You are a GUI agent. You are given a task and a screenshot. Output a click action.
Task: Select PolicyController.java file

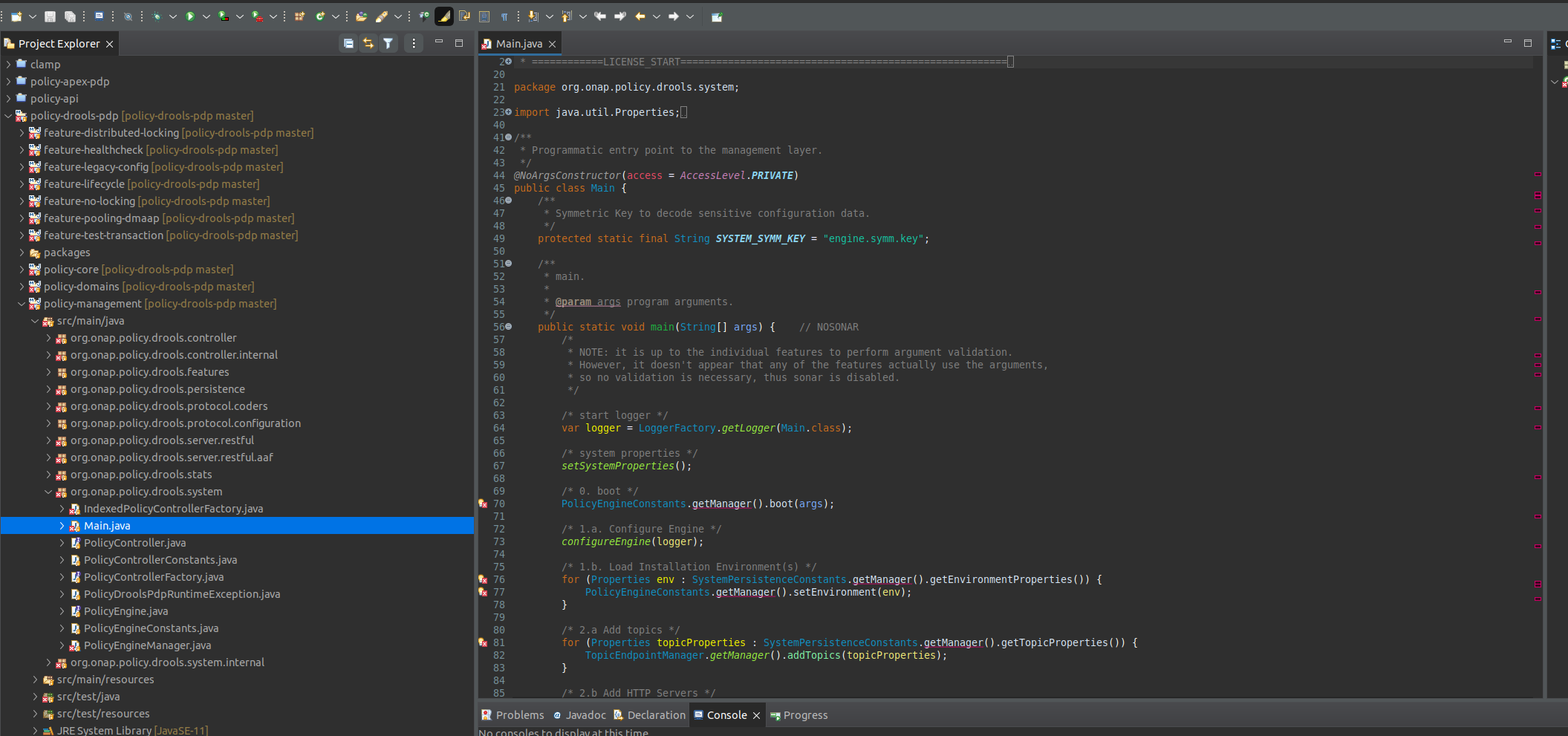coord(134,543)
